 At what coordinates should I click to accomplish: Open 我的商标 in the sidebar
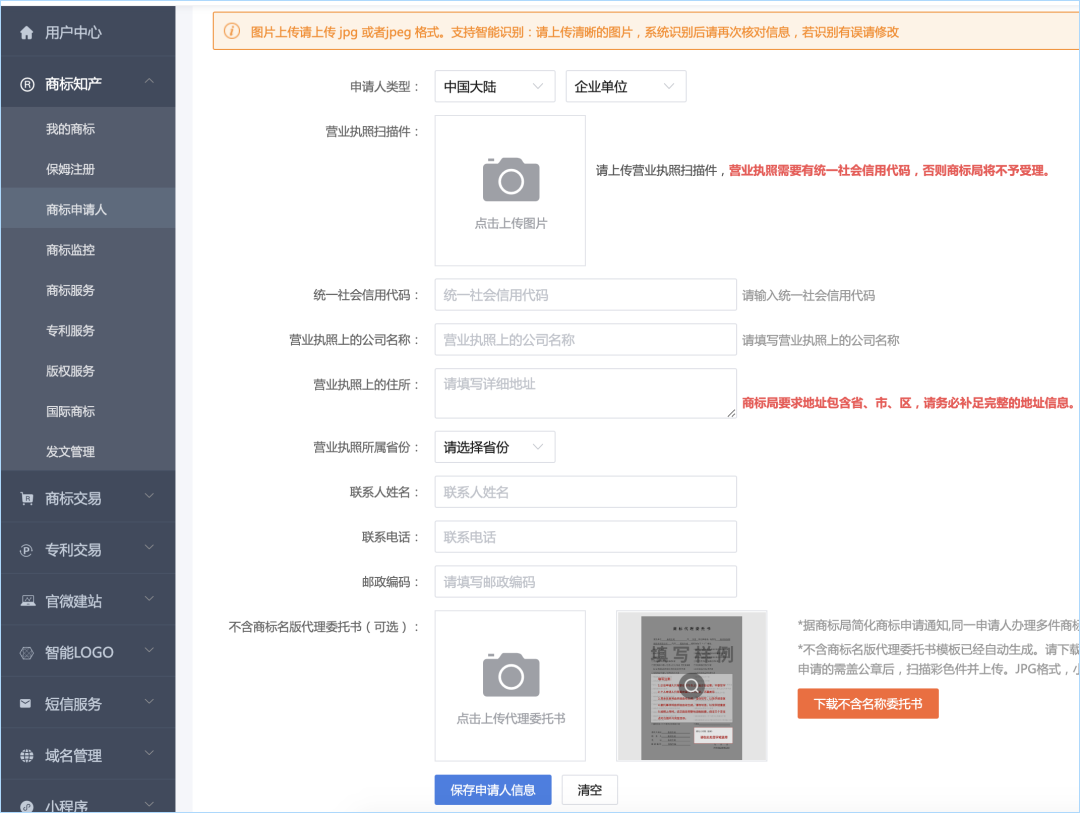pos(70,129)
